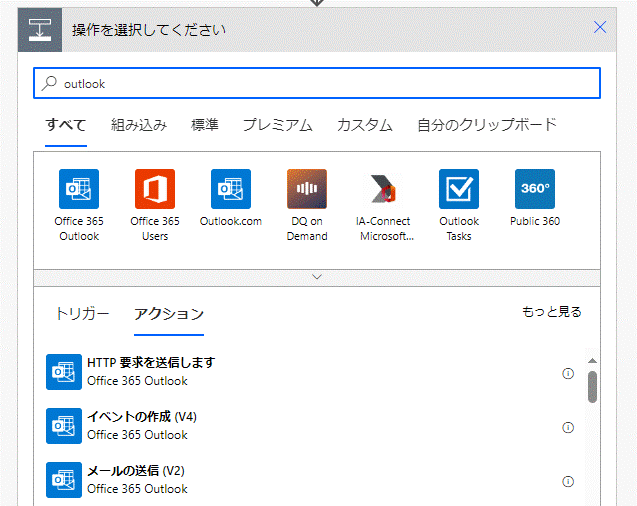Click the 操作を選択してください title
Image resolution: width=637 pixels, height=506 pixels.
149,30
